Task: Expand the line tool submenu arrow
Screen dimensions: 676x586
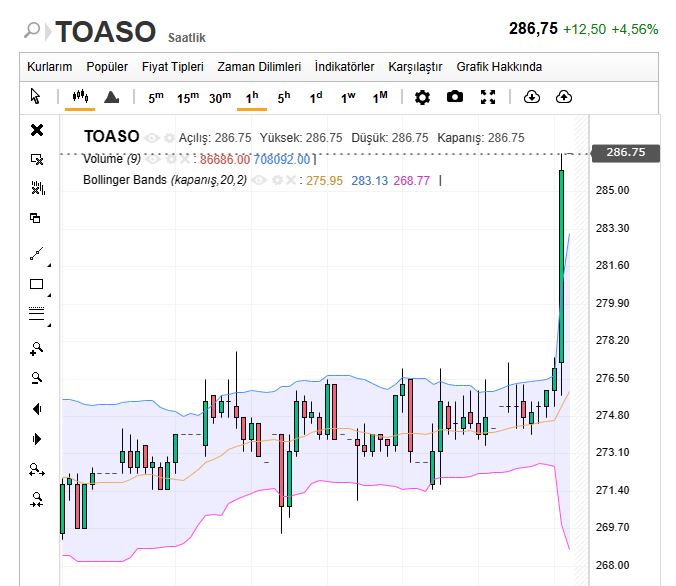Action: tap(49, 265)
